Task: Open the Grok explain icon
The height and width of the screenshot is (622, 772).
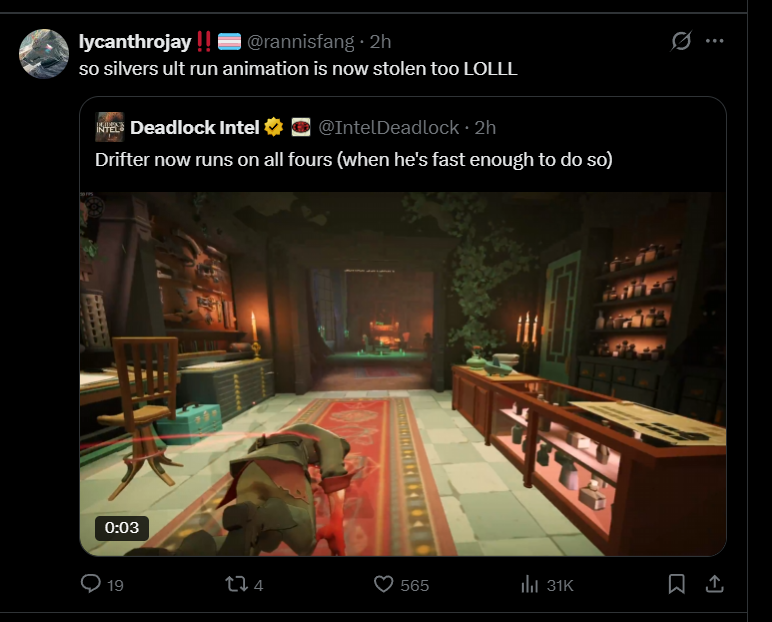Action: click(681, 41)
